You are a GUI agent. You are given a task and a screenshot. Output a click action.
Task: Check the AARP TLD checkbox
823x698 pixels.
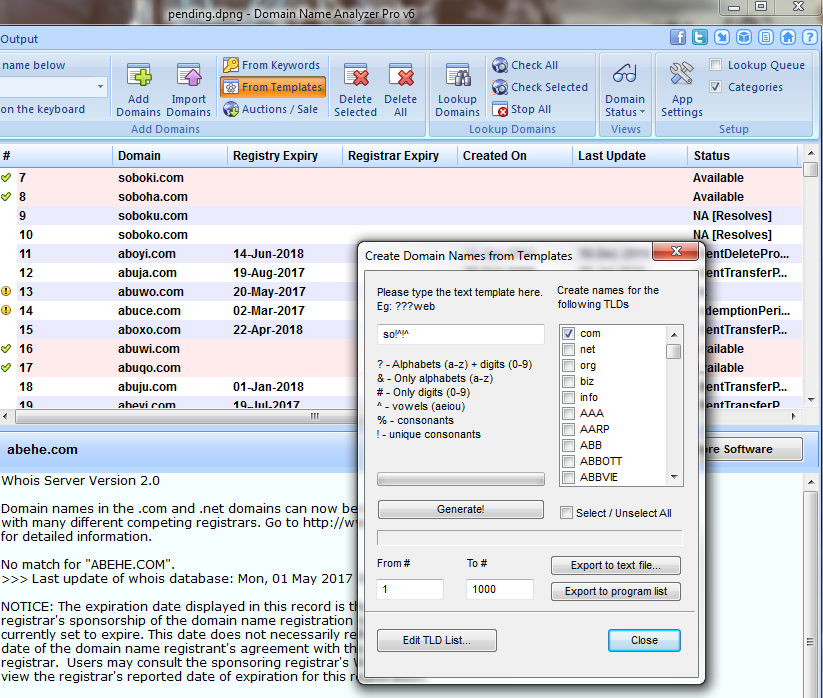[x=568, y=429]
